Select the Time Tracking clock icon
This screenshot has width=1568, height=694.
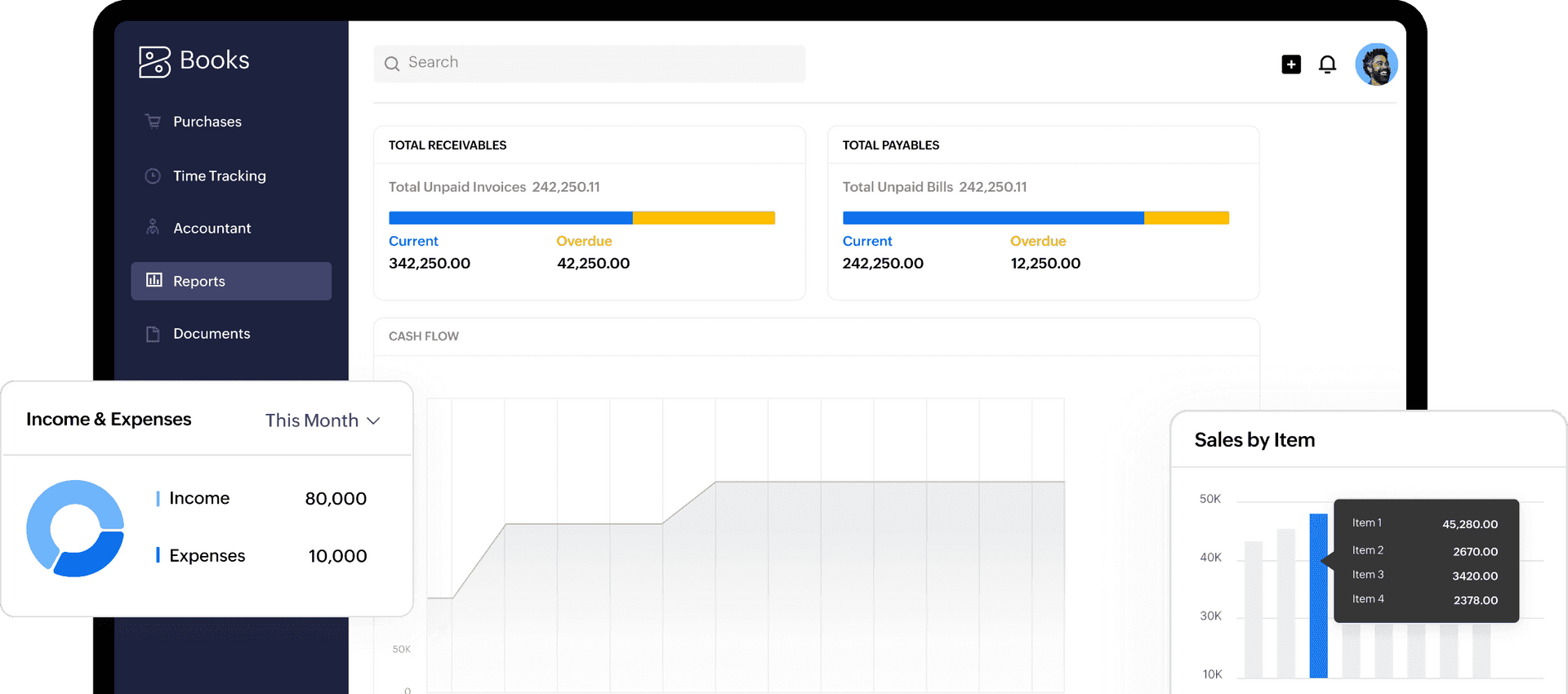point(153,176)
